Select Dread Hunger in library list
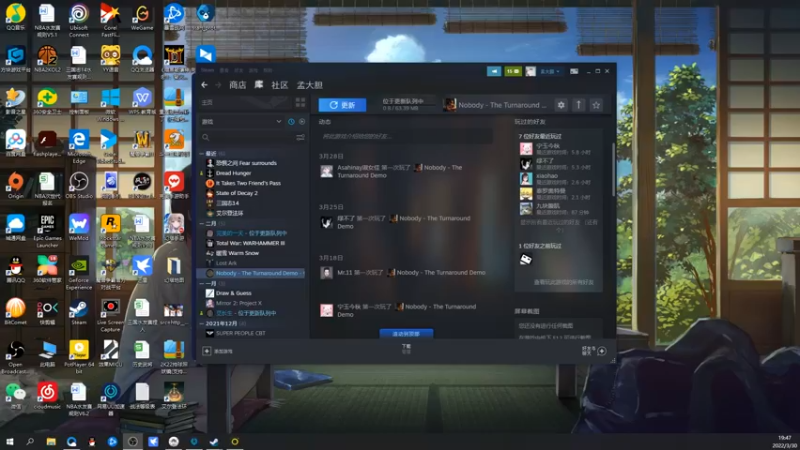The height and width of the screenshot is (450, 800). point(233,173)
